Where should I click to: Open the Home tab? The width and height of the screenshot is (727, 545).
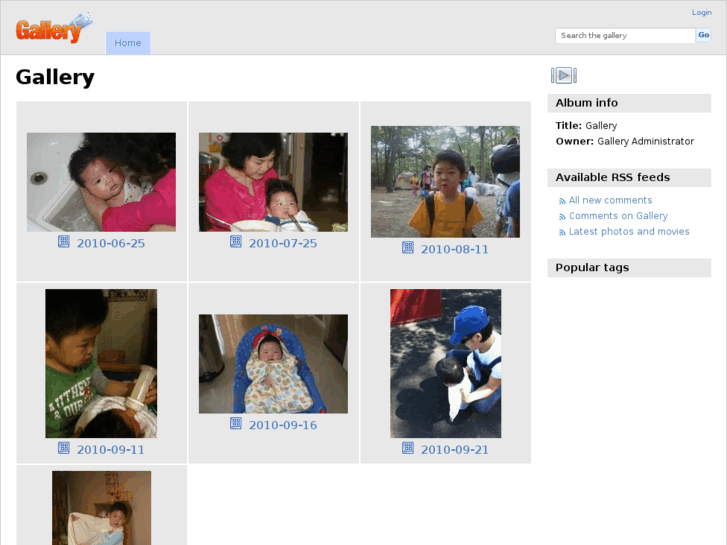click(x=128, y=43)
